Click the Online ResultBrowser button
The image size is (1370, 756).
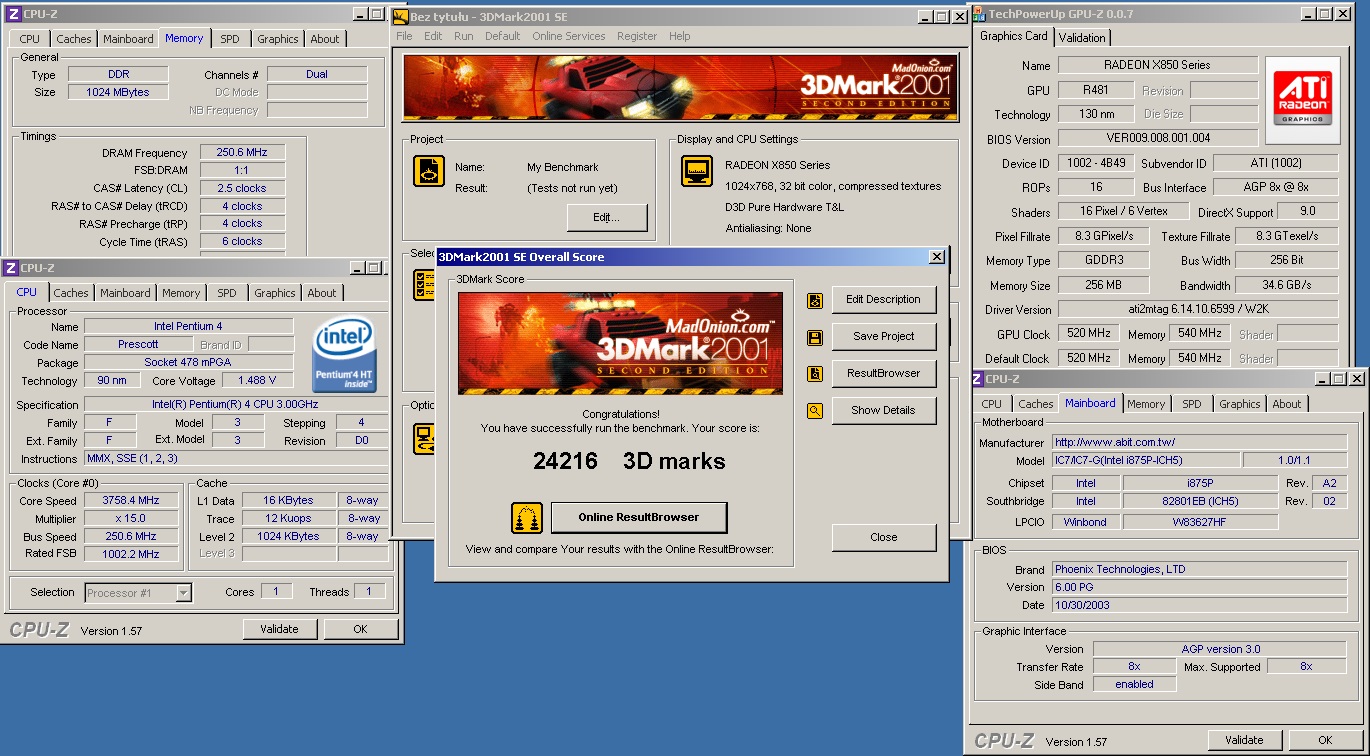click(x=639, y=517)
